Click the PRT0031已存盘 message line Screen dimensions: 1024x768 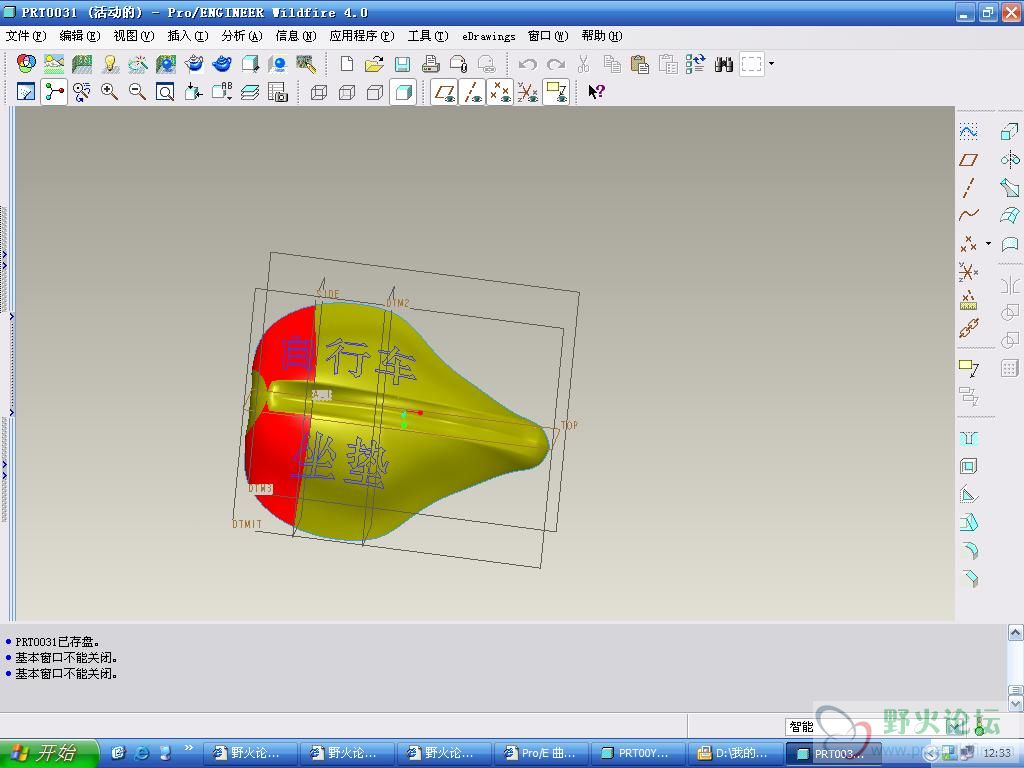pos(57,642)
